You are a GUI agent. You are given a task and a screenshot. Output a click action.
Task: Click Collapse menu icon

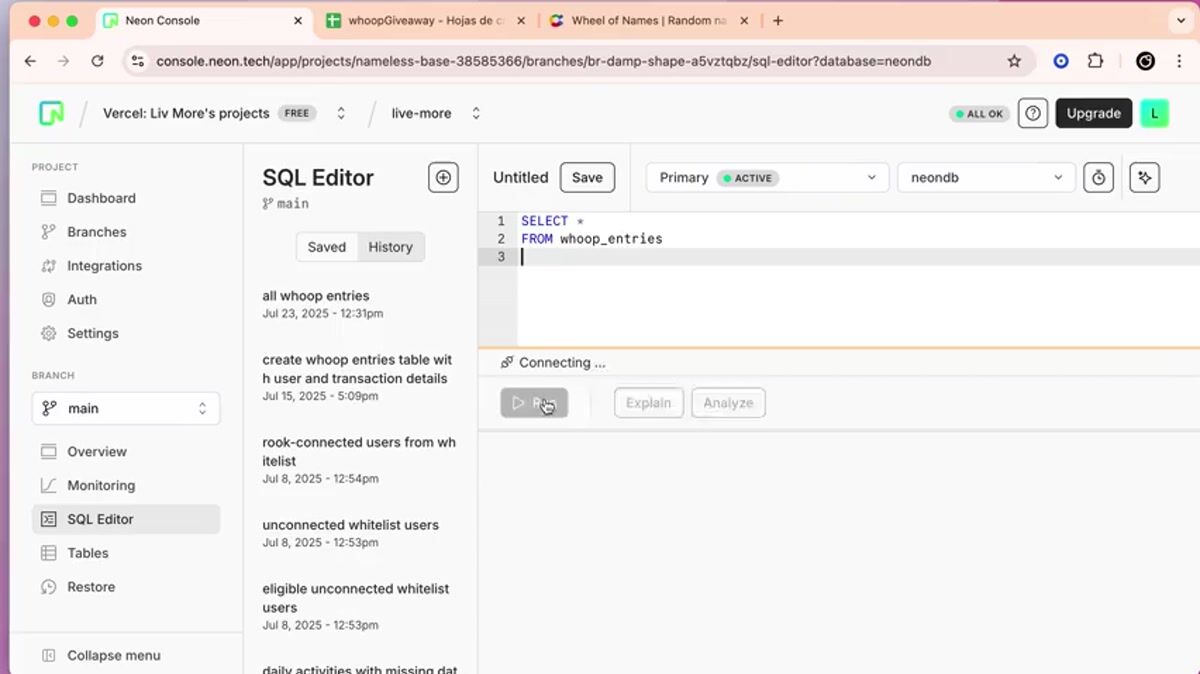[48, 656]
